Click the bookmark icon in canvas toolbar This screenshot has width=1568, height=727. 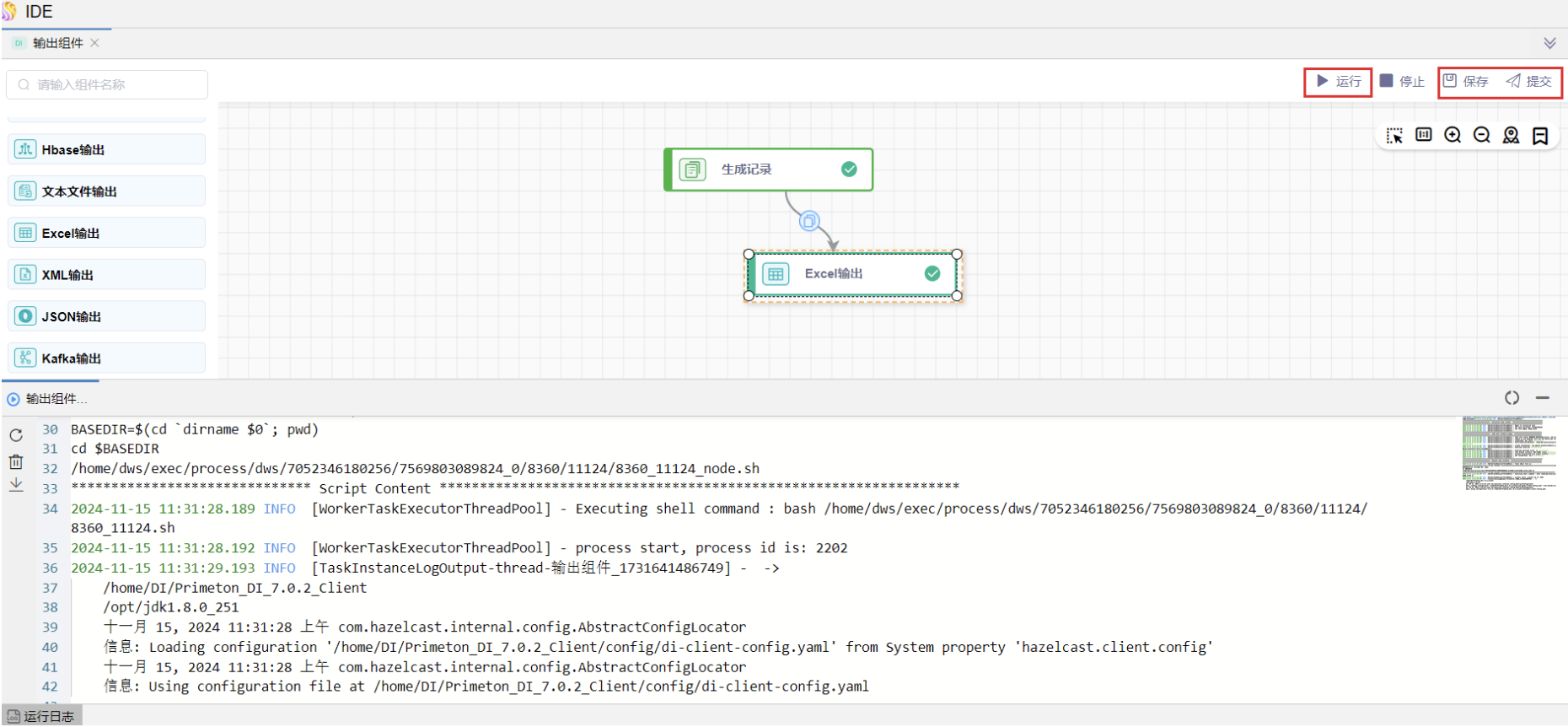click(1540, 136)
